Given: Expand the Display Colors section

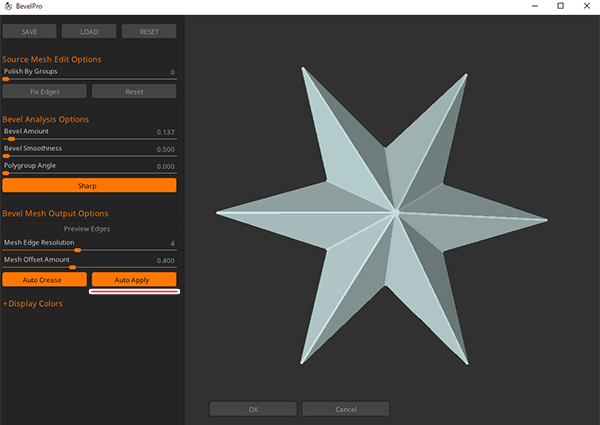Looking at the screenshot, I should tap(33, 303).
